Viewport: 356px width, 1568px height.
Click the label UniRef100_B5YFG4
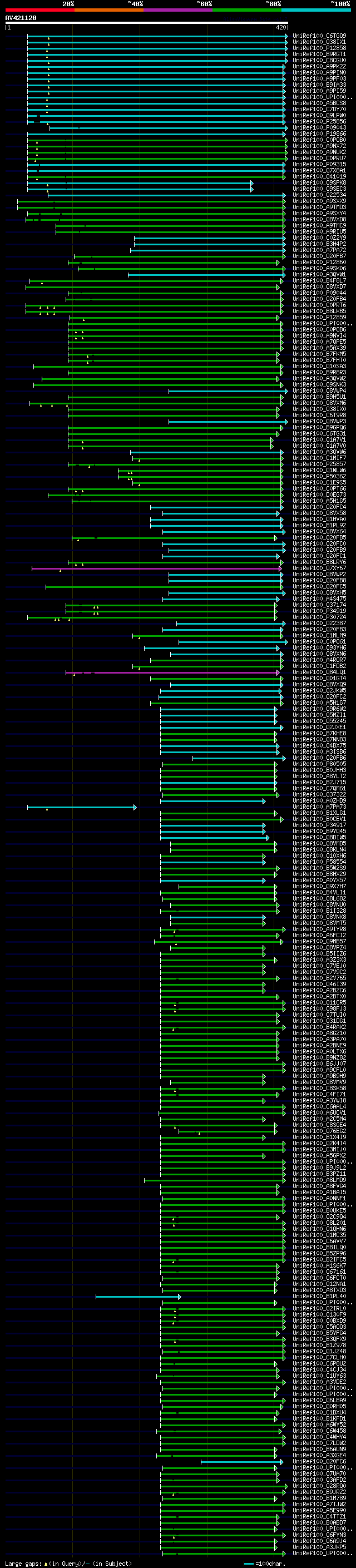click(x=319, y=1333)
